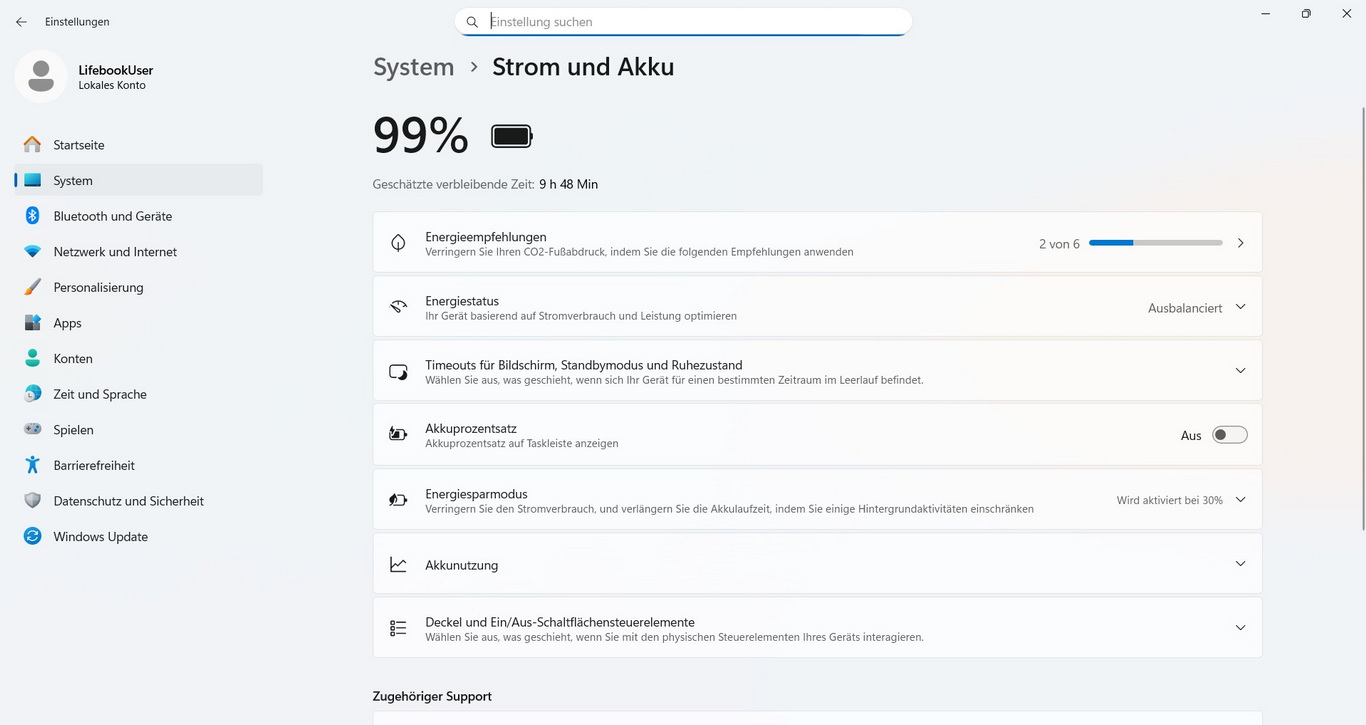The width and height of the screenshot is (1366, 725).
Task: Click the Bluetooth und Geräte icon
Action: (x=33, y=216)
